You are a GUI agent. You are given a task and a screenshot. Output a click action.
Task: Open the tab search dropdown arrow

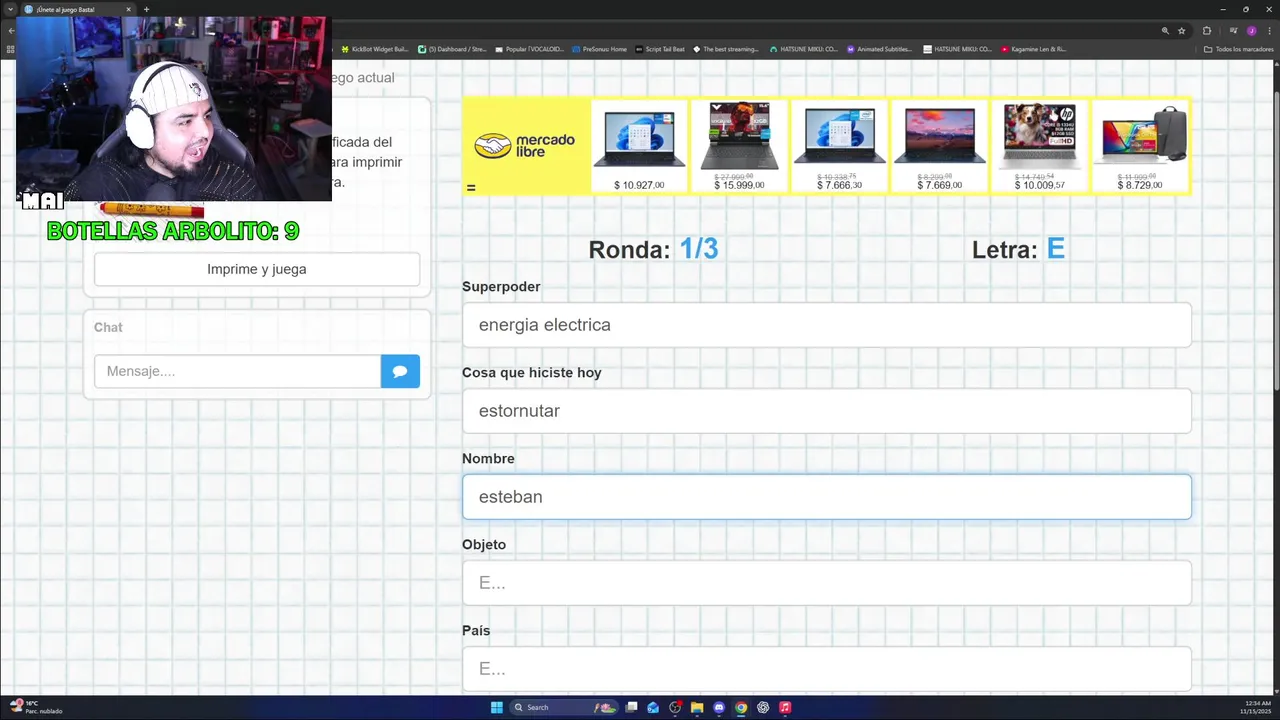pyautogui.click(x=10, y=9)
